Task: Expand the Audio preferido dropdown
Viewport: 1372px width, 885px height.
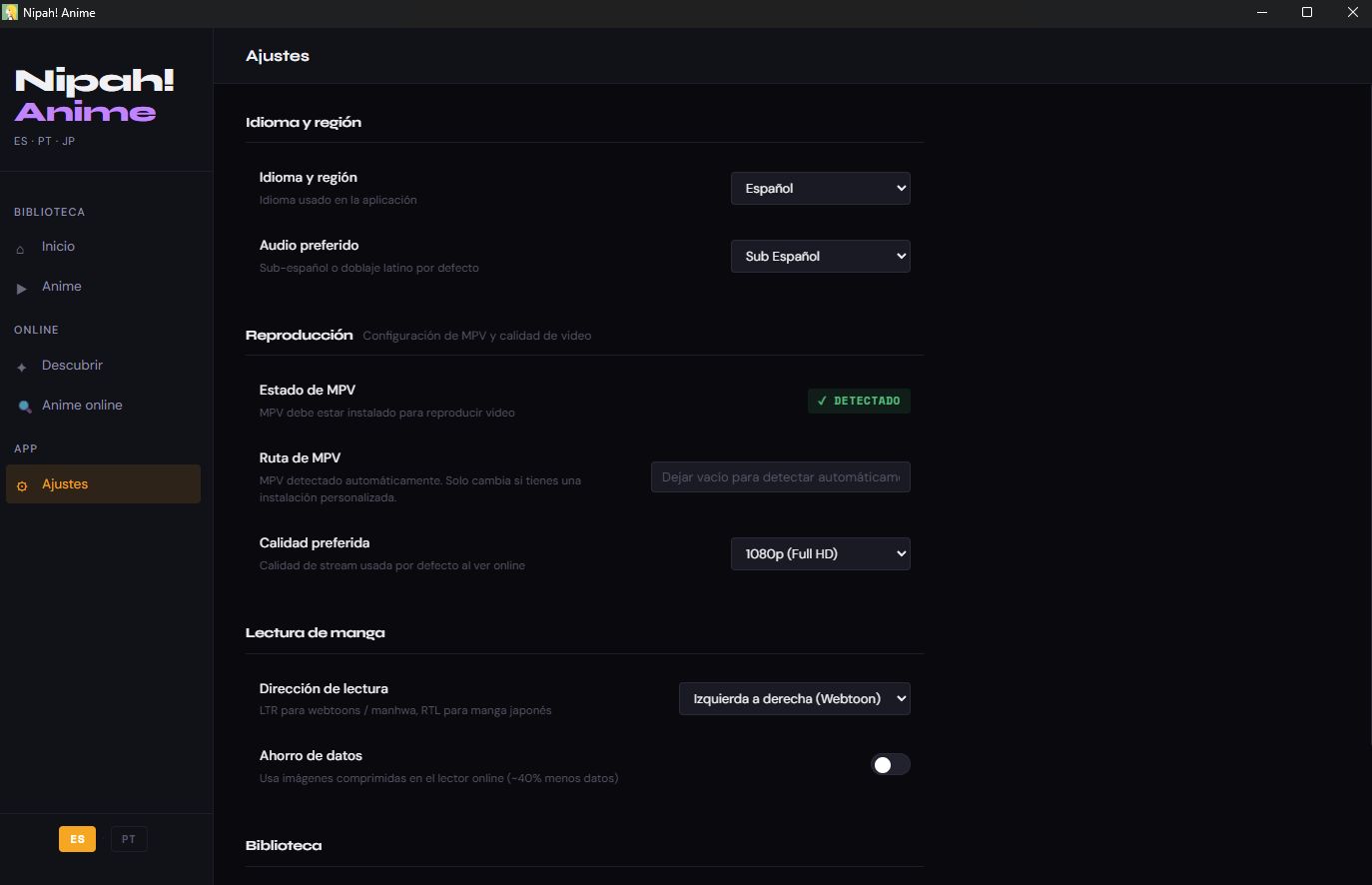Action: click(x=820, y=256)
